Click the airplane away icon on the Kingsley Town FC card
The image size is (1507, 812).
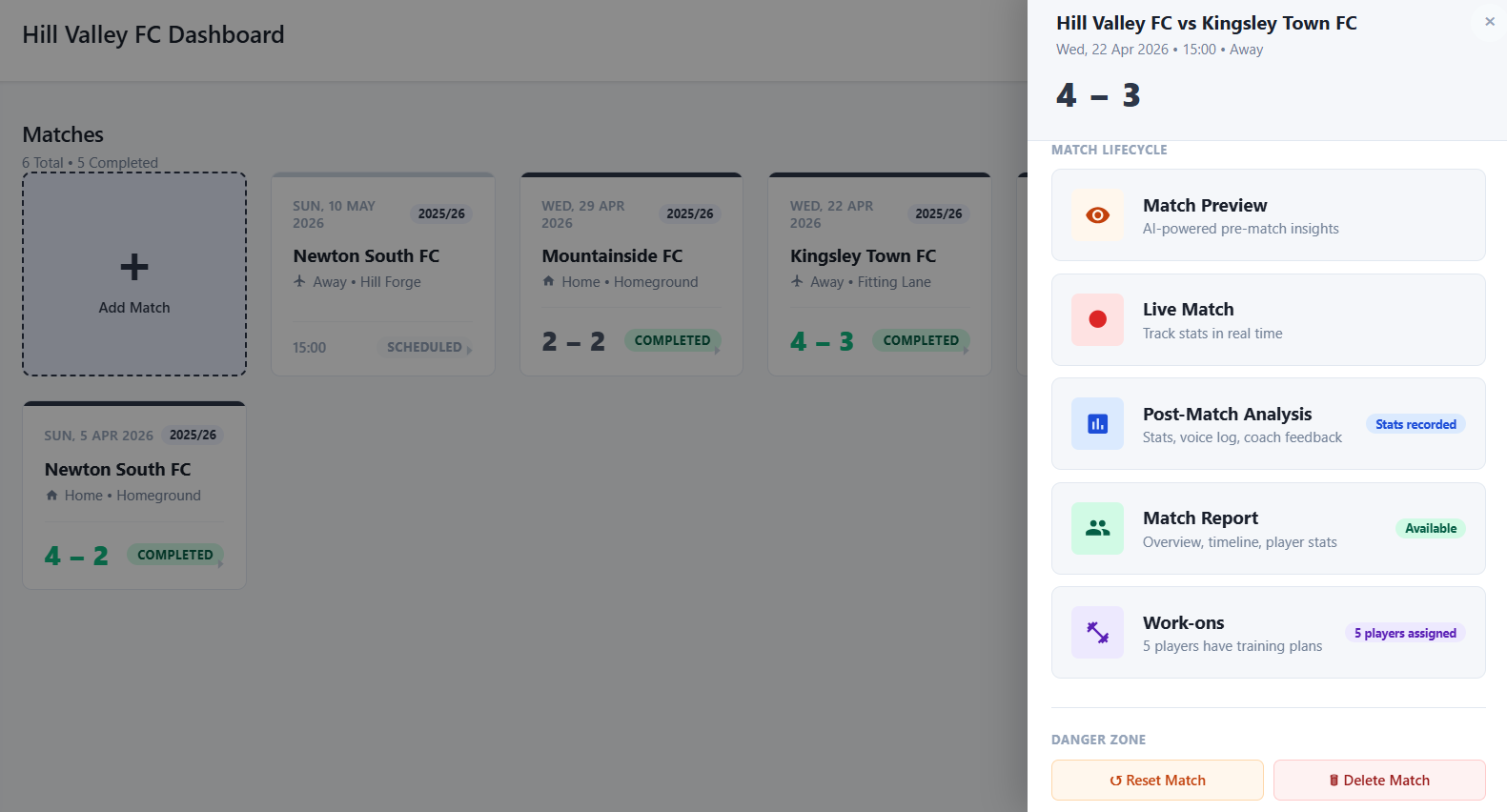[x=797, y=281]
